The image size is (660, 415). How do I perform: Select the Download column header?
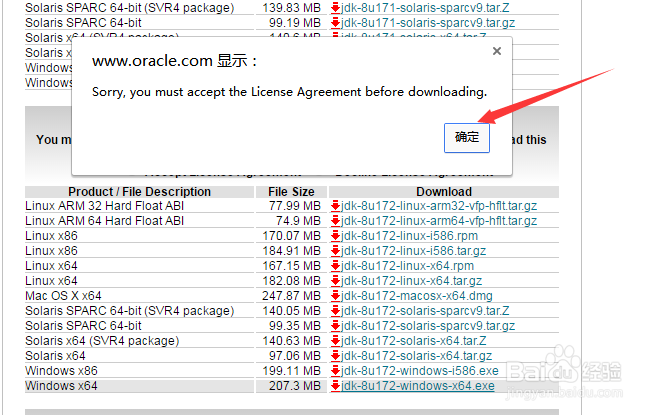(x=444, y=192)
